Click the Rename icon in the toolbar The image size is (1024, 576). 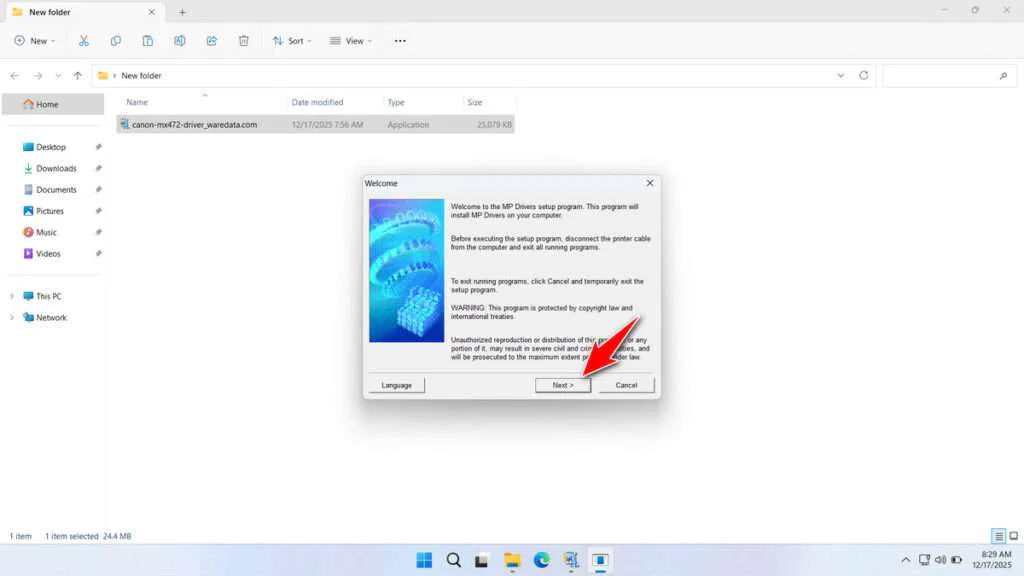point(180,40)
